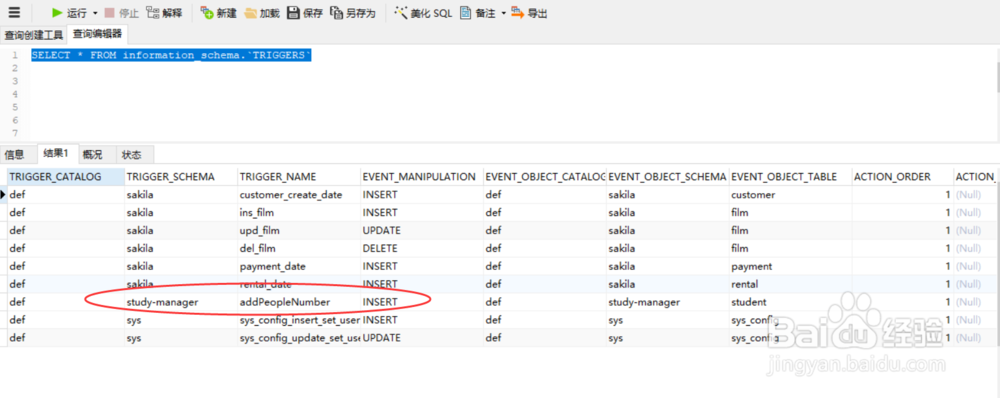
Task: Run the query with the 运行 button
Action: click(x=69, y=13)
